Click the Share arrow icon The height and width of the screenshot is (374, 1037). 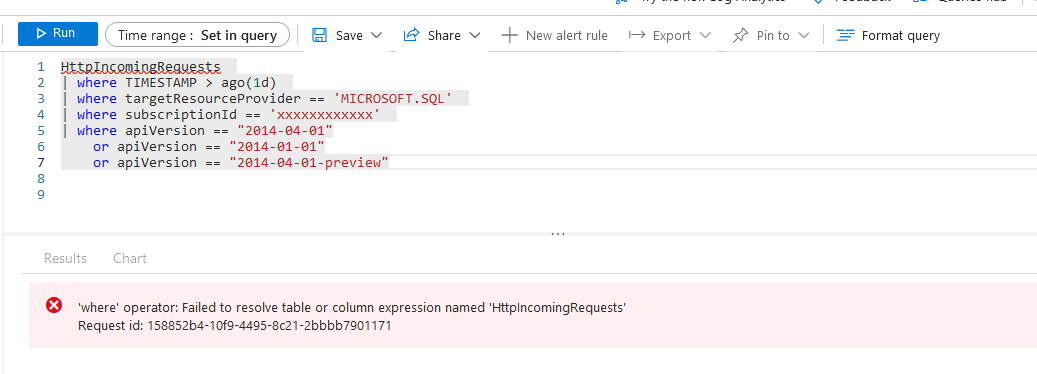[411, 35]
